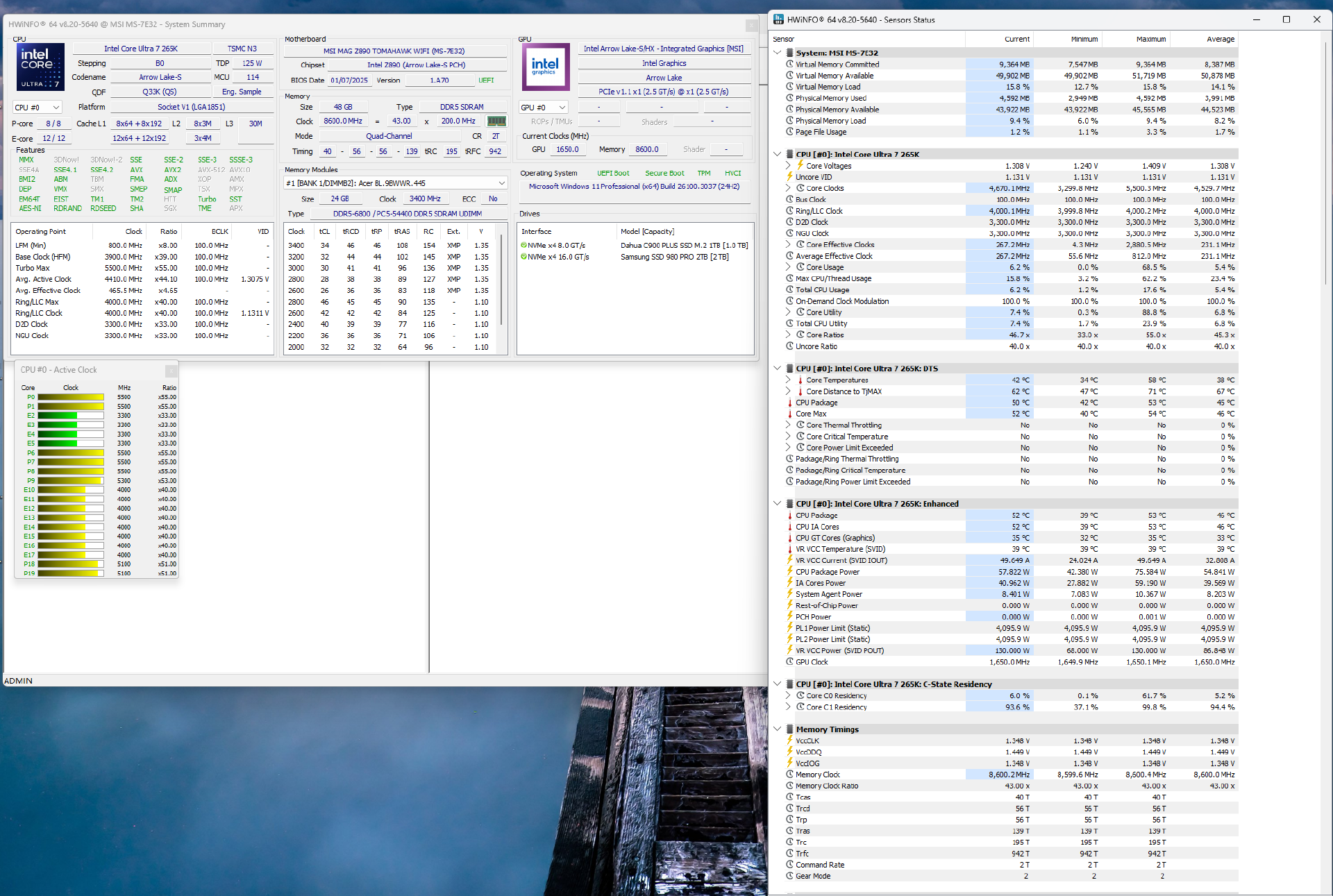Click the VR VCC Current (SVID IOUT) row

tap(1011, 560)
